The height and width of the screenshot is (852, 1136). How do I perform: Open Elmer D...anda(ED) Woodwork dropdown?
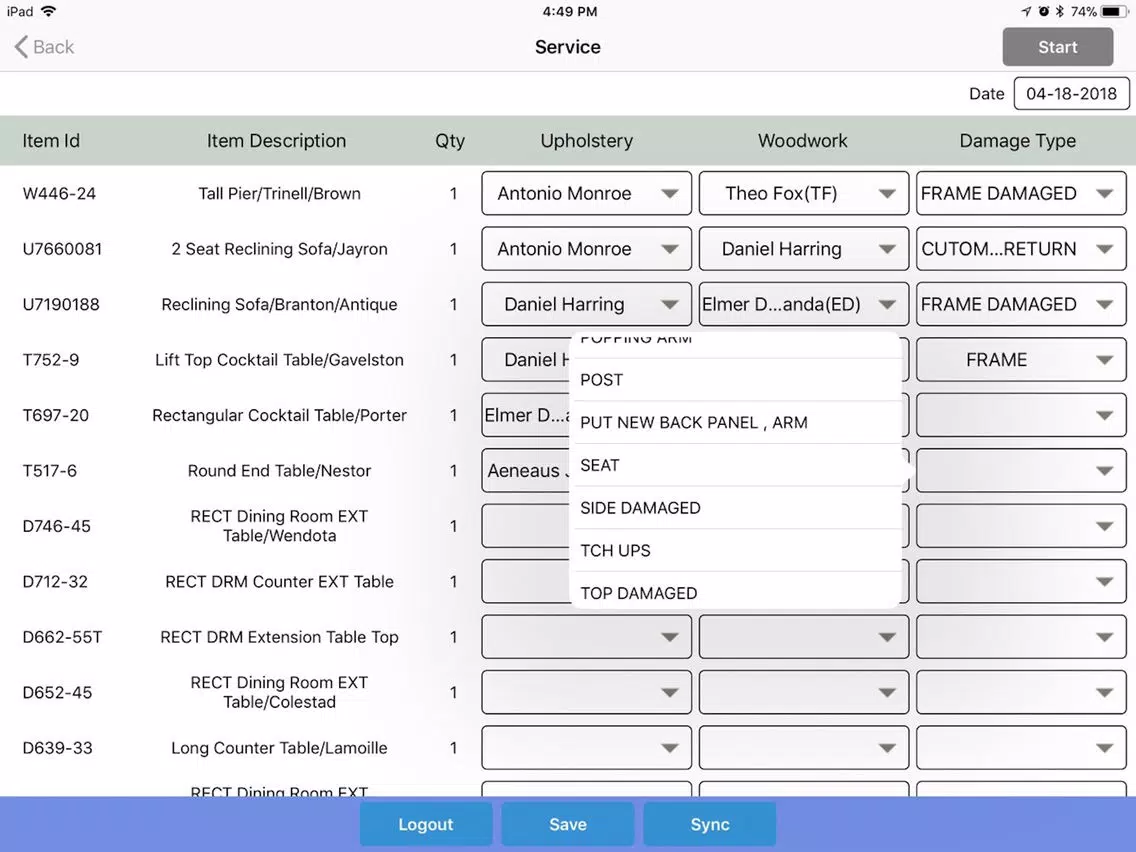803,304
